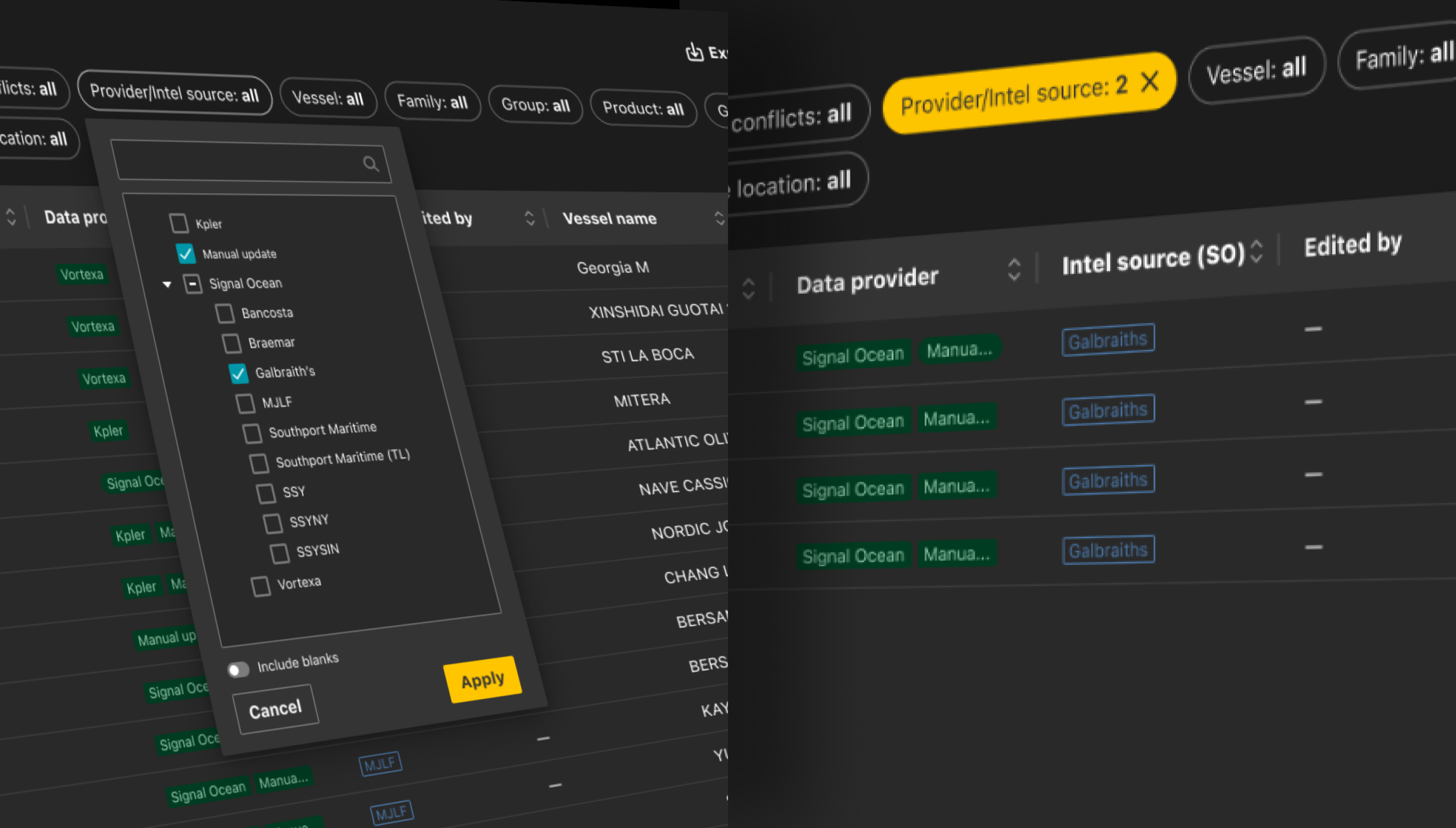The height and width of the screenshot is (828, 1456).
Task: Toggle the Include blanks switch
Action: (x=238, y=669)
